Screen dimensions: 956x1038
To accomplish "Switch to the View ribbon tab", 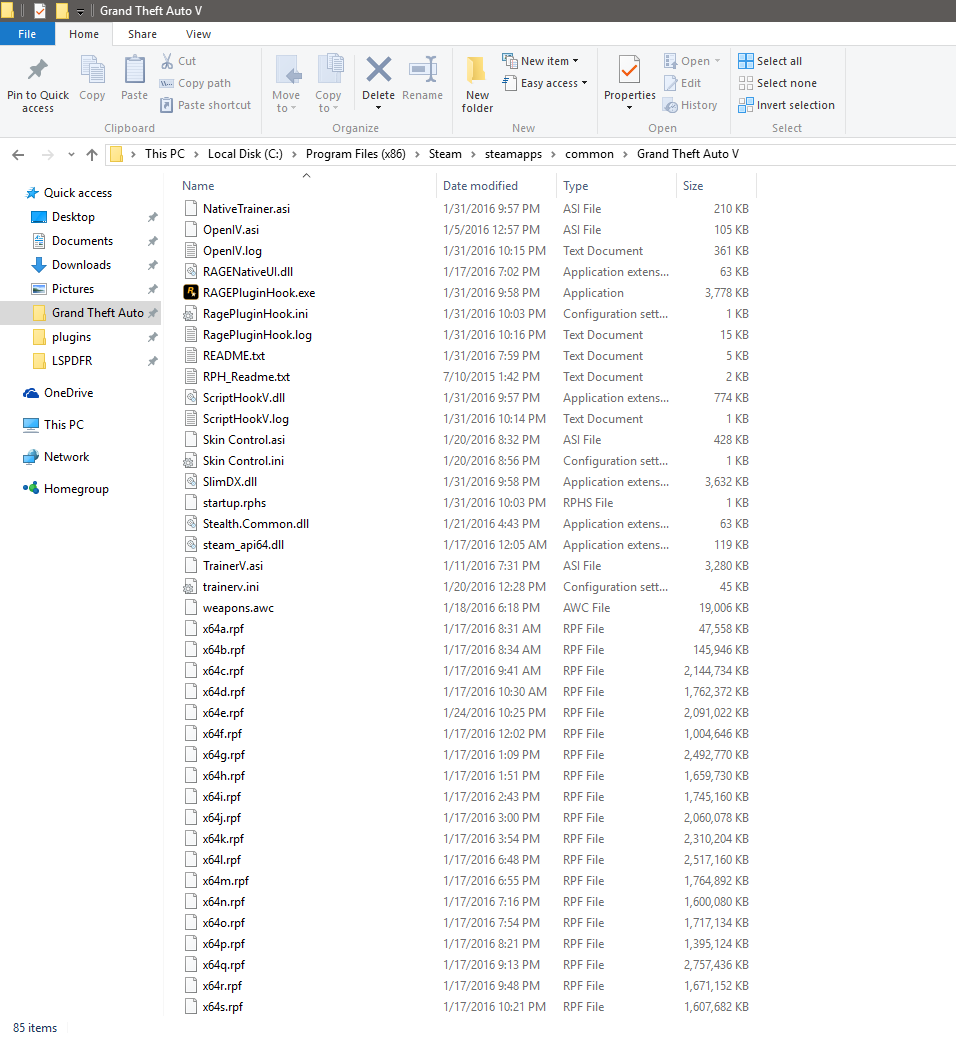I will coord(198,34).
